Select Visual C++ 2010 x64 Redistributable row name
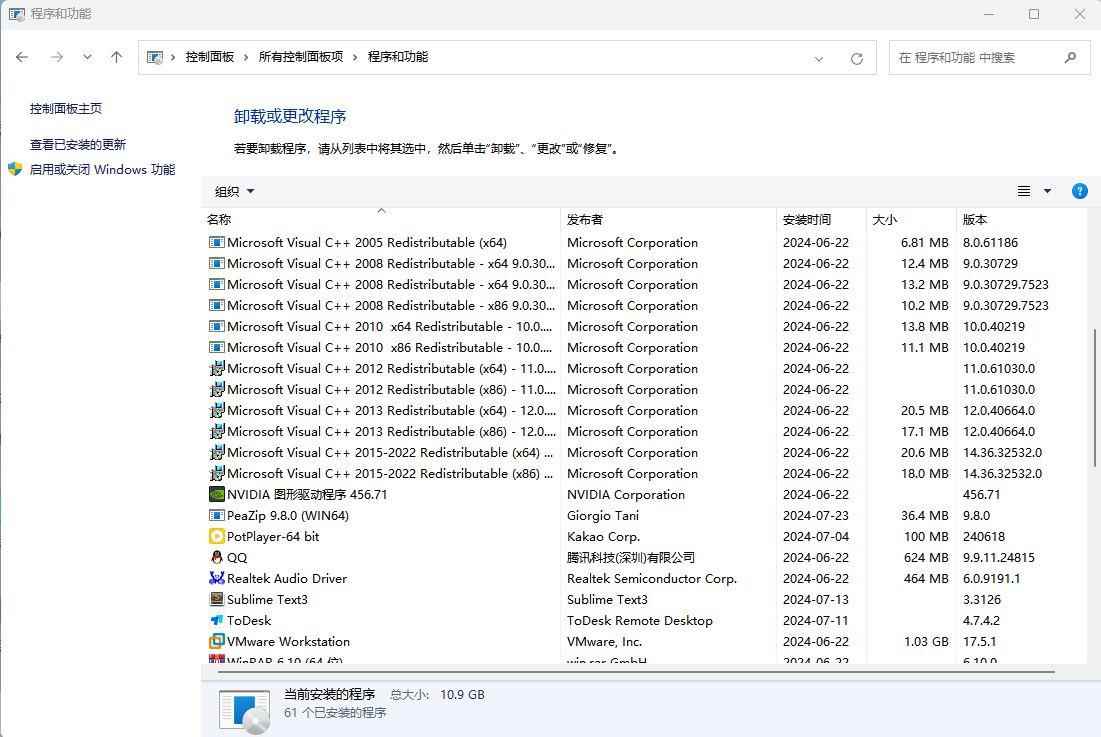 coord(390,326)
